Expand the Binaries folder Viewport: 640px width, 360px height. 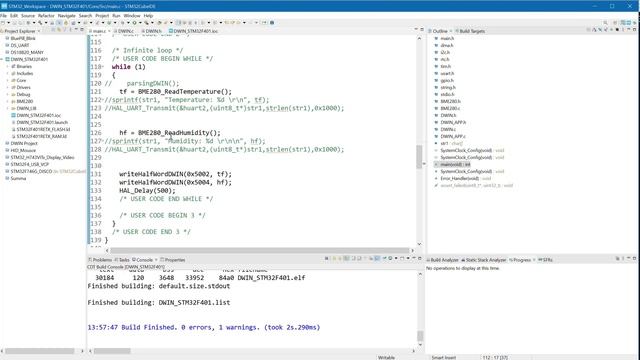coord(8,66)
